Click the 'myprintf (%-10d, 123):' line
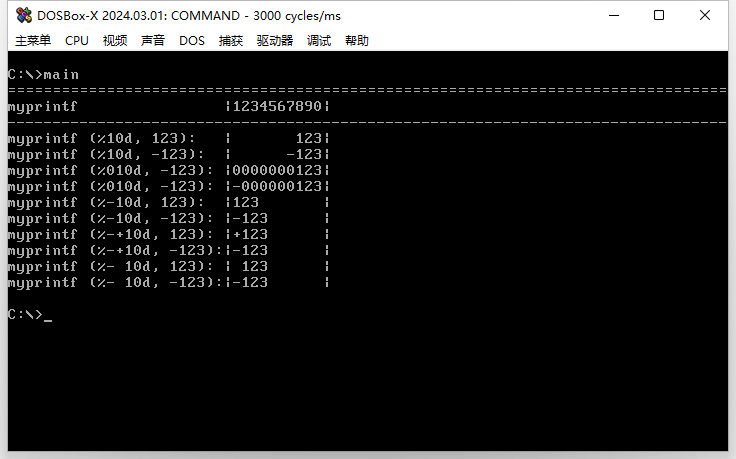Image resolution: width=736 pixels, height=459 pixels. [169, 202]
